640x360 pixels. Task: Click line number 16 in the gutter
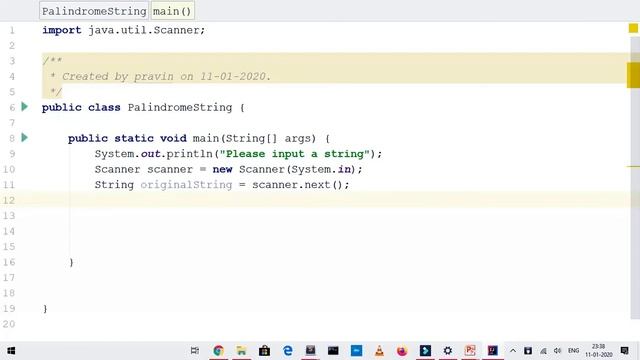(9, 262)
